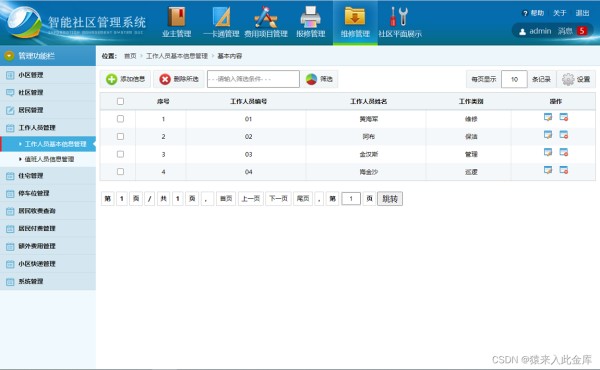The height and width of the screenshot is (370, 600).
Task: Click the 上一页 pagination button
Action: pos(251,199)
